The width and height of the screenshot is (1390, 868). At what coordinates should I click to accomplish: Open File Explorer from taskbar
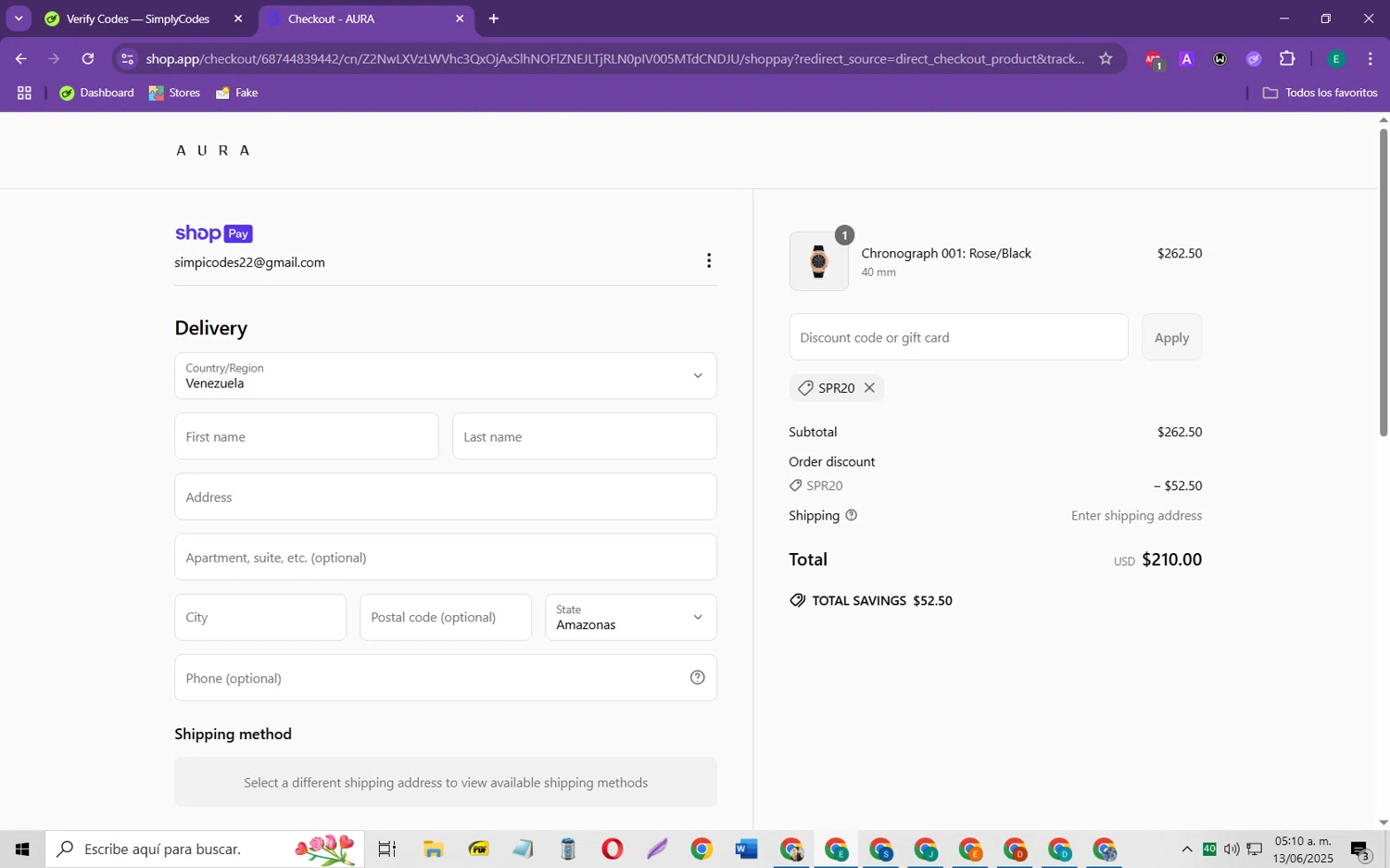click(x=433, y=849)
